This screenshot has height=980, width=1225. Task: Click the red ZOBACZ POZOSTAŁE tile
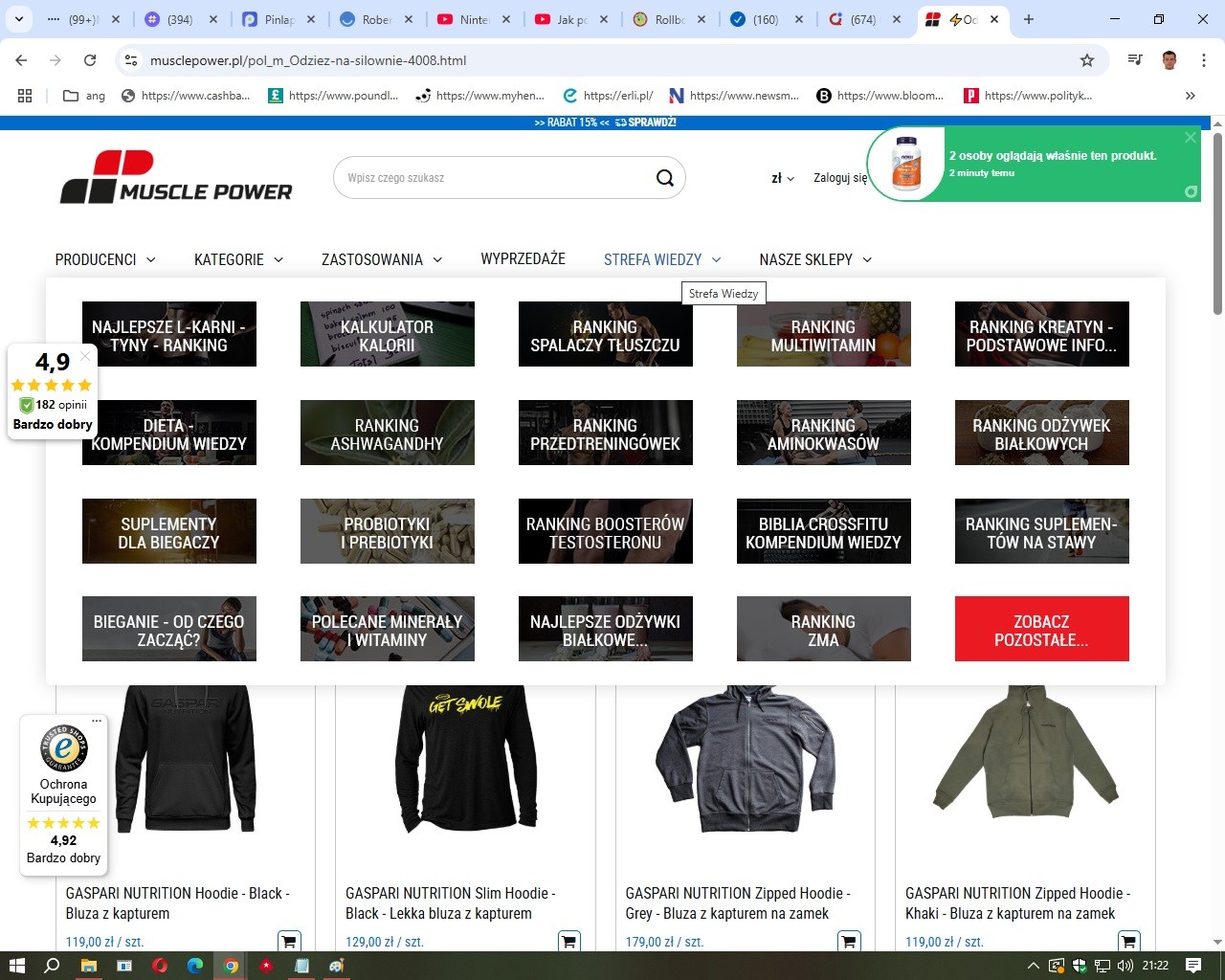point(1041,629)
